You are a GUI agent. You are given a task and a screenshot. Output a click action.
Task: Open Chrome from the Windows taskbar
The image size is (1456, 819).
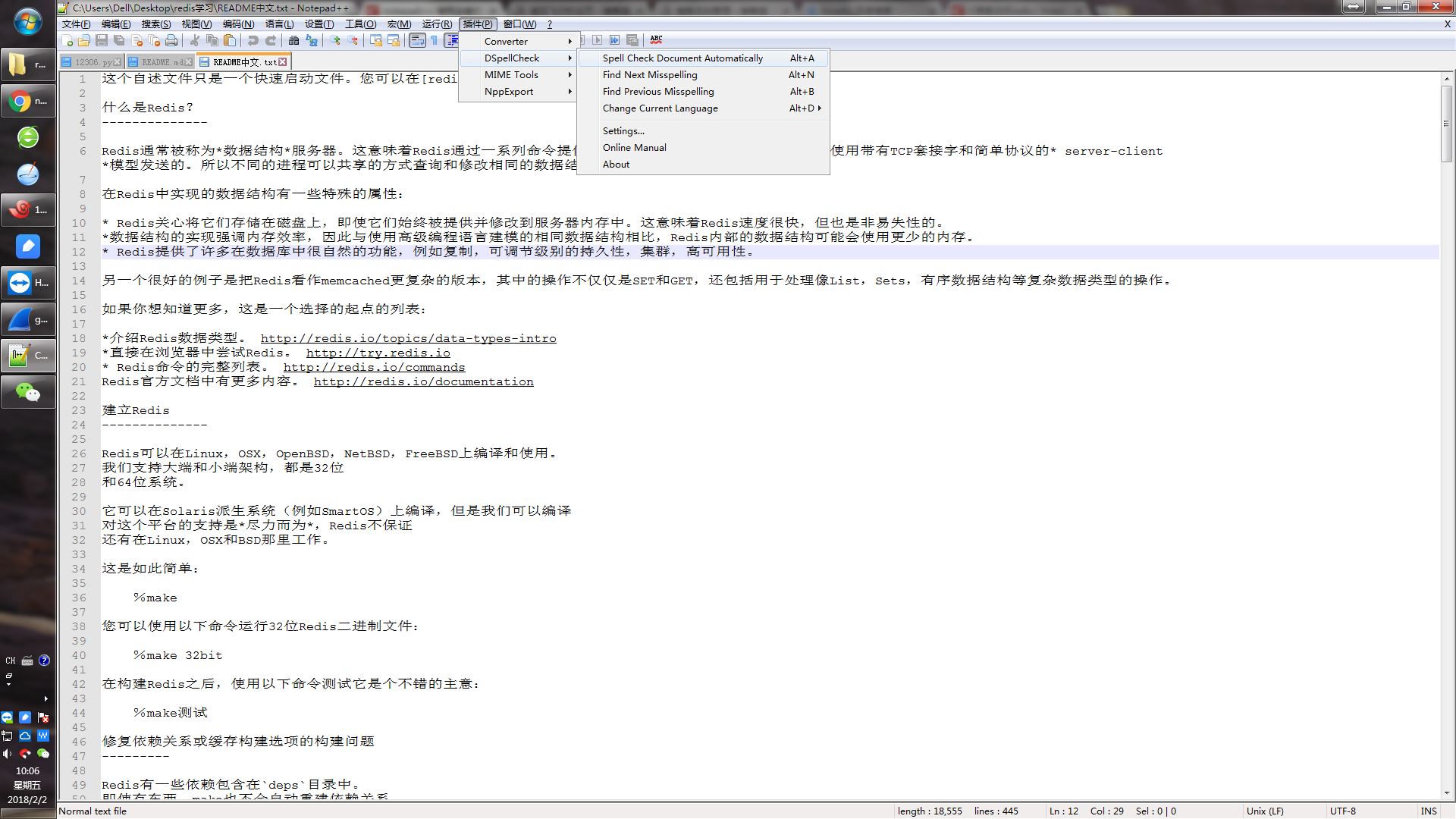point(28,101)
